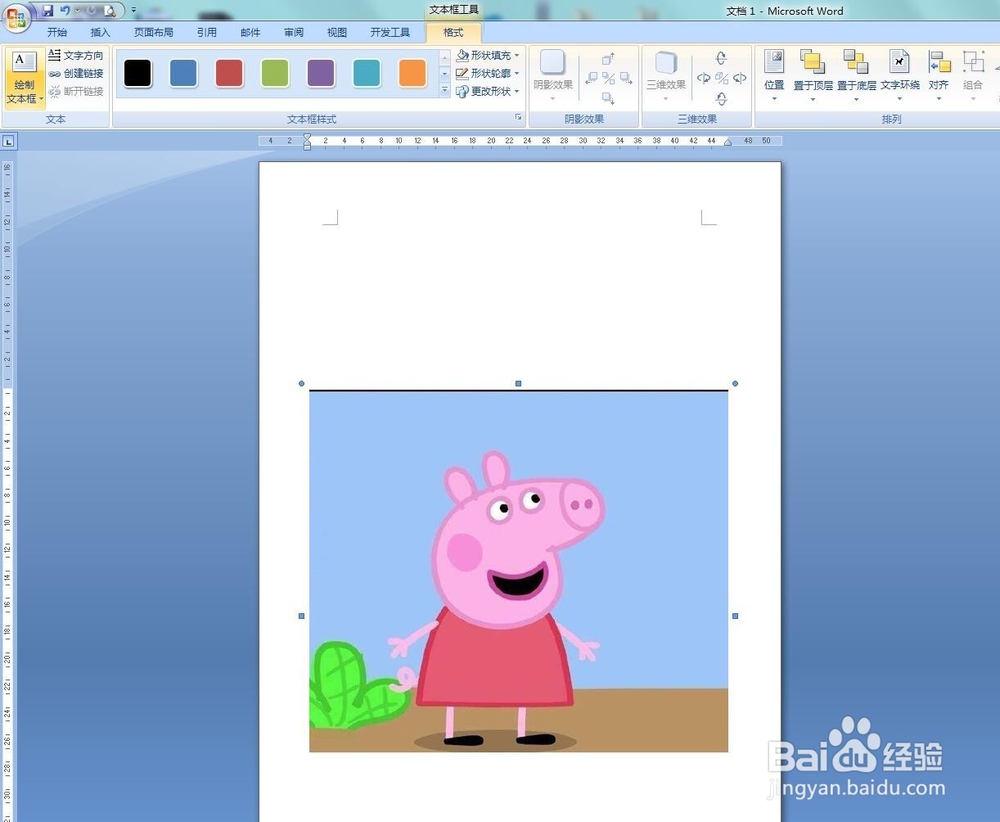Open the 阴影效果 dropdown button
1000x822 pixels.
553,75
